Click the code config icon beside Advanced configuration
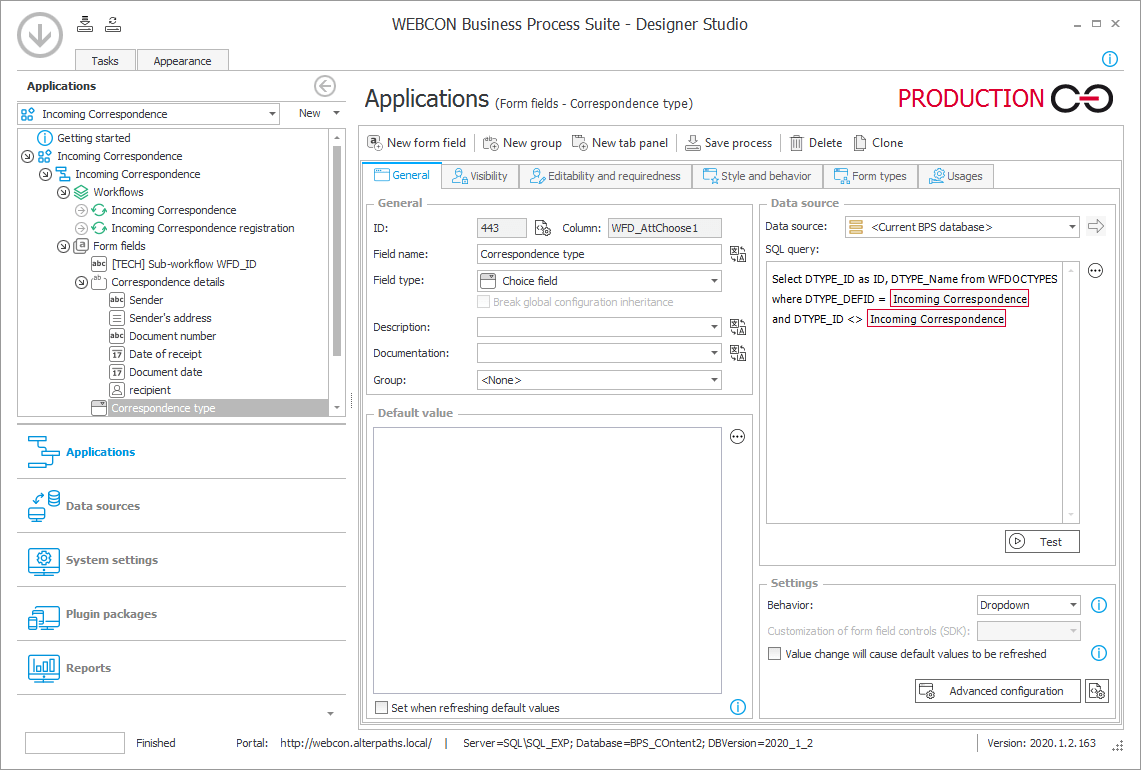This screenshot has height=770, width=1141. (x=1097, y=691)
